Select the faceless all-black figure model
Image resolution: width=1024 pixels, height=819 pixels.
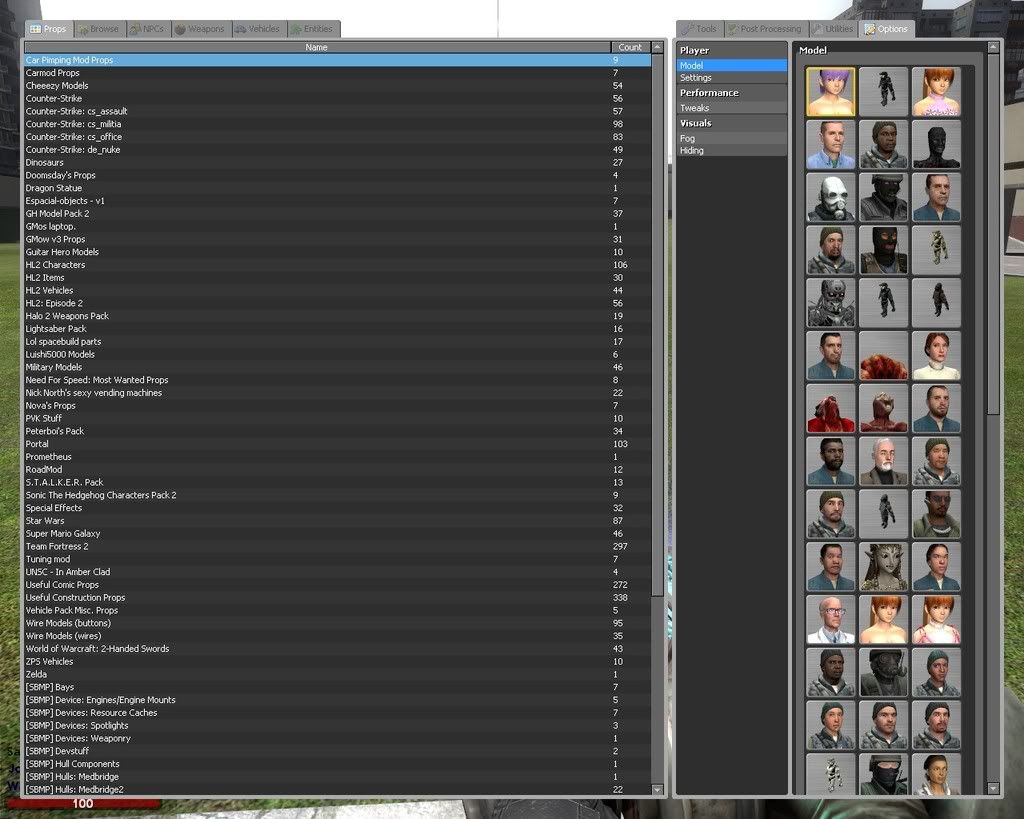coord(937,145)
